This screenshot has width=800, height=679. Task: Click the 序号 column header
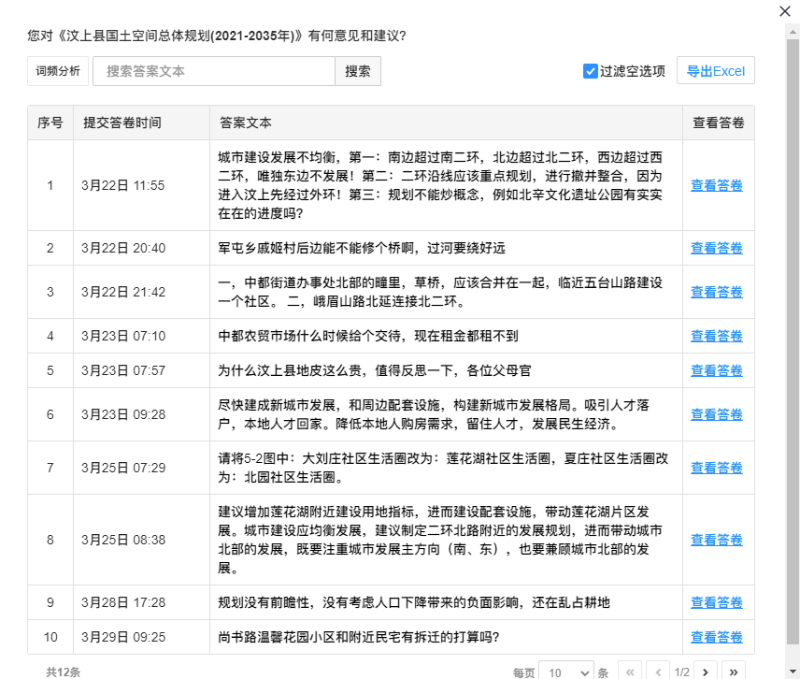[x=50, y=123]
